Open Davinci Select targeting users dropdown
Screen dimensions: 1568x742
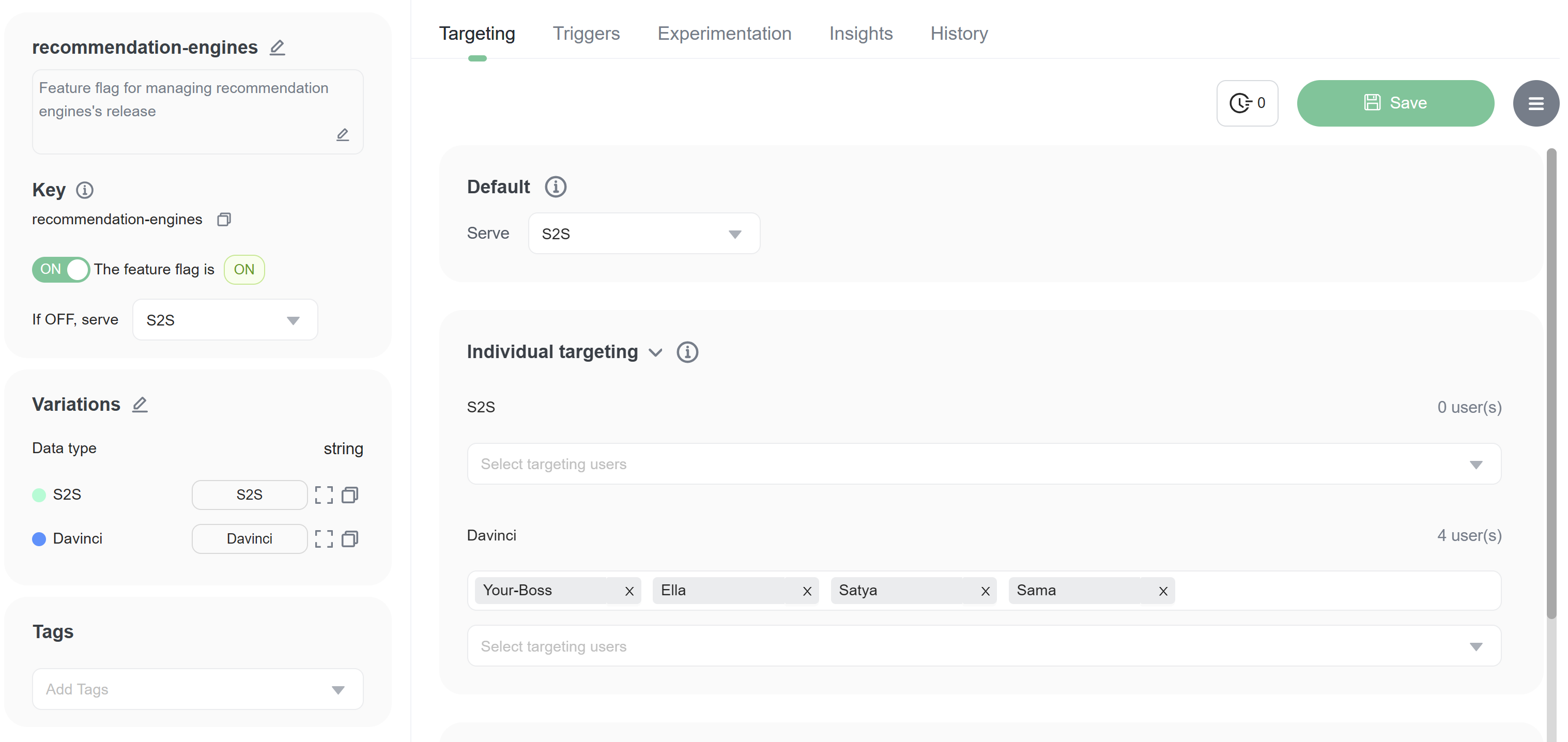tap(983, 646)
